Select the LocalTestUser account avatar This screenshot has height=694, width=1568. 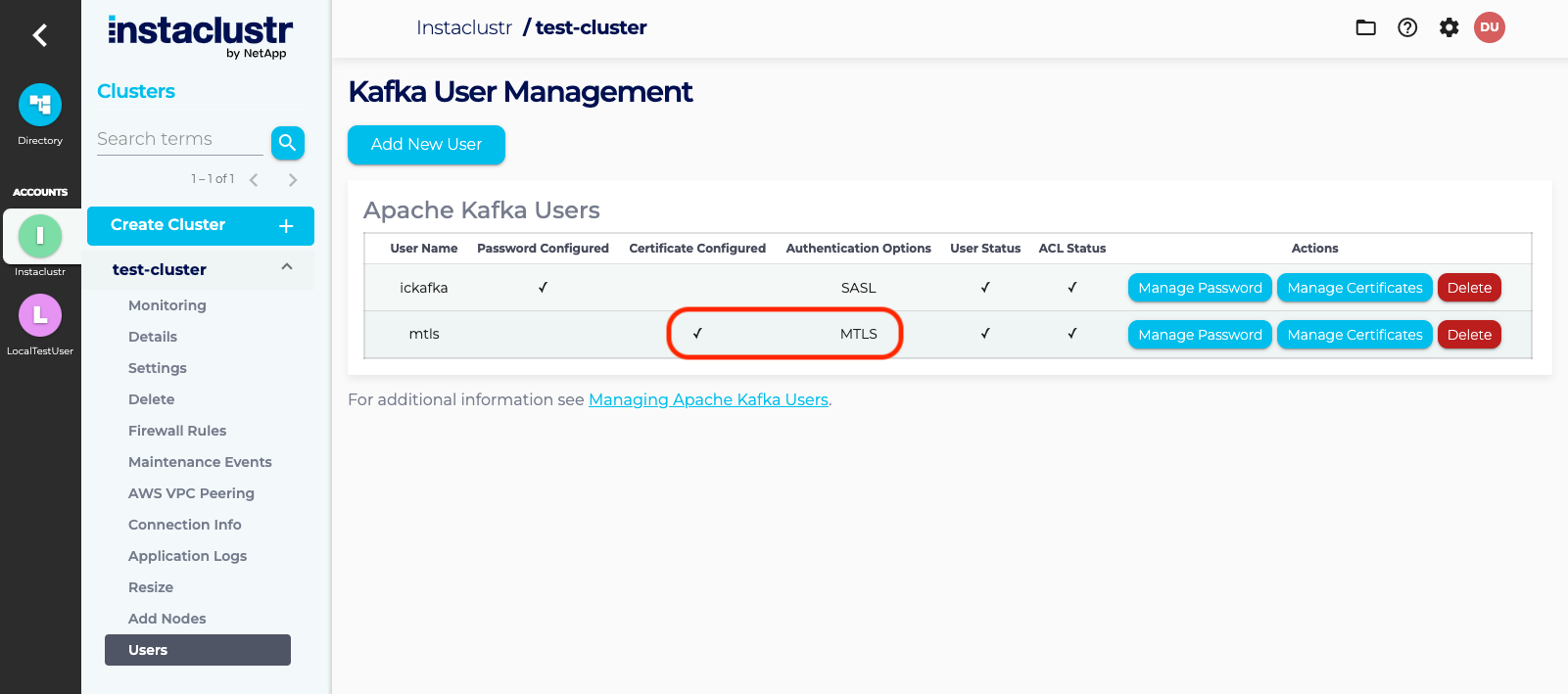click(x=40, y=315)
